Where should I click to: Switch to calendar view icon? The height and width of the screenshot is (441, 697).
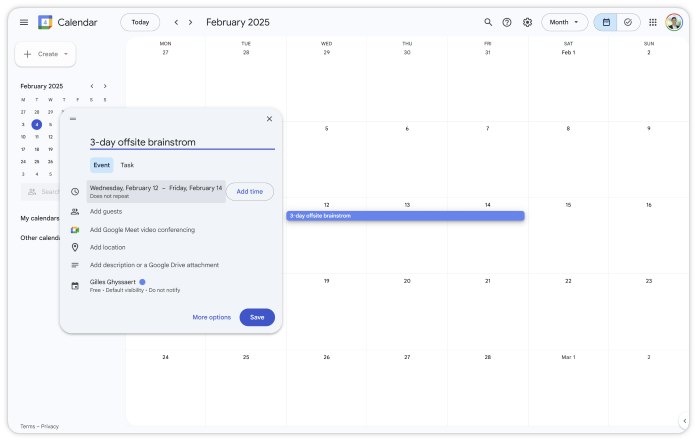pos(606,22)
